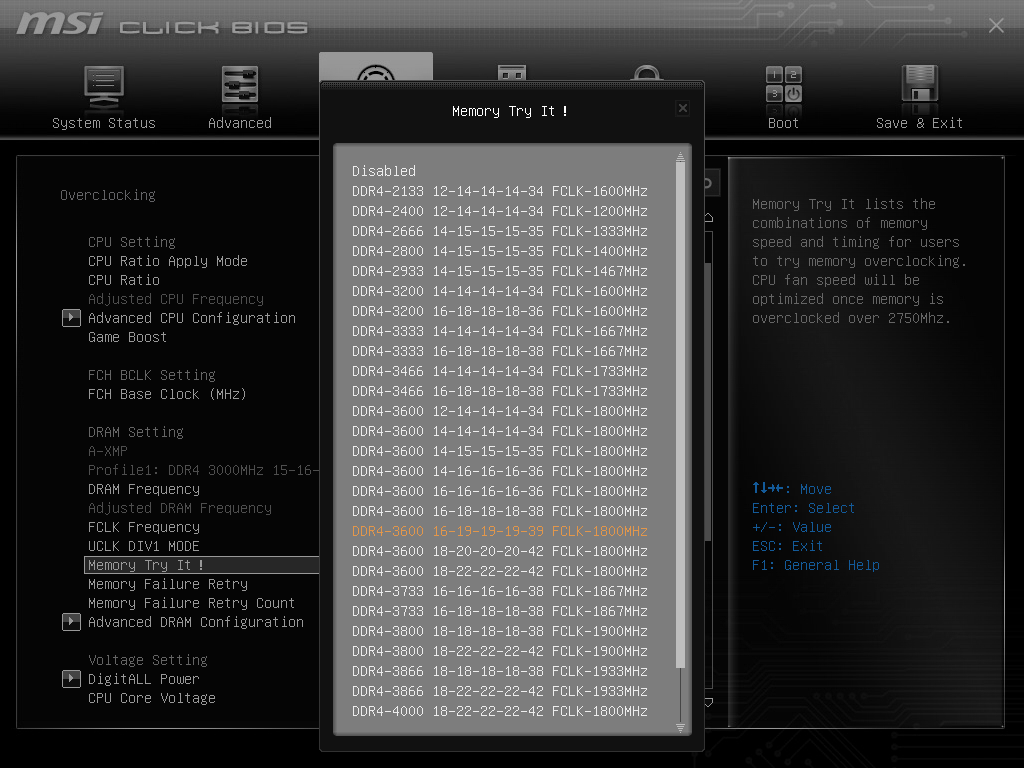Select DDR4-3600 16-18-18-18-38 preset
This screenshot has height=768, width=1024.
[500, 511]
